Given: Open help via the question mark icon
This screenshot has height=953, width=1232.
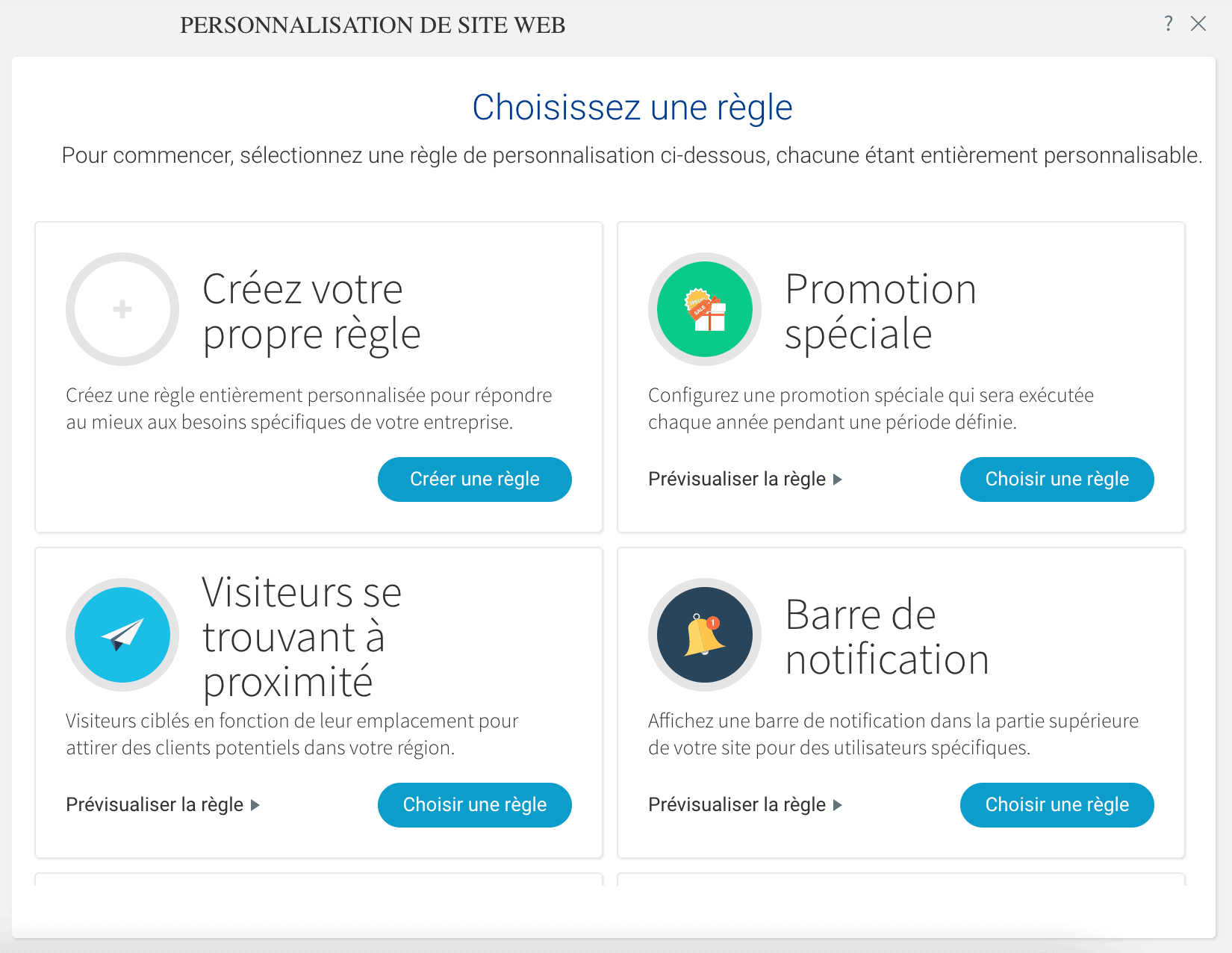Looking at the screenshot, I should point(1169,24).
